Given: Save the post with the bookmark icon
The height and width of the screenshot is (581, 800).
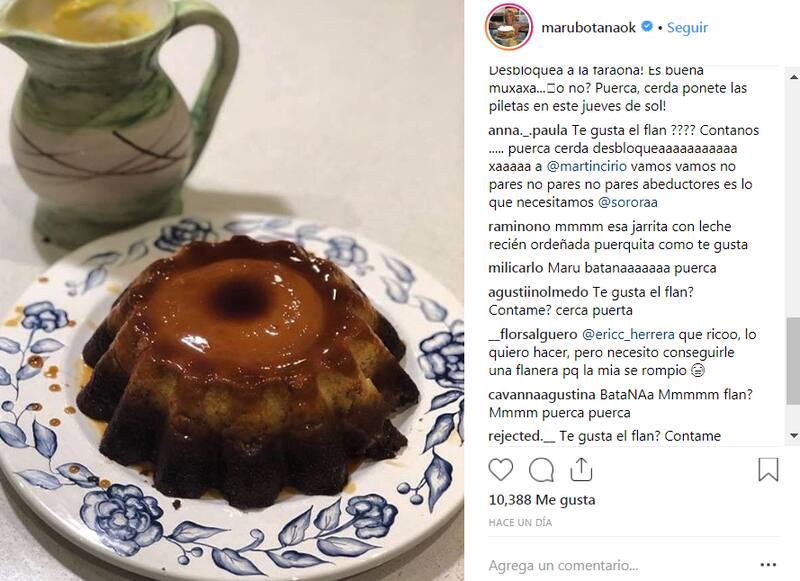Looking at the screenshot, I should [x=768, y=469].
